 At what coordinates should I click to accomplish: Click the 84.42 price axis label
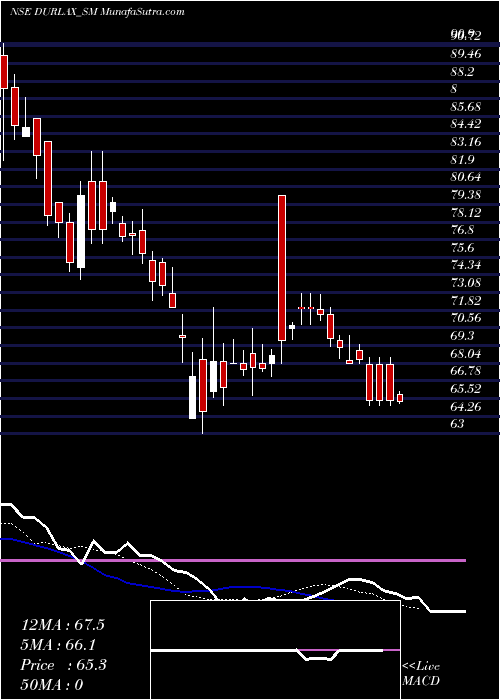click(466, 124)
